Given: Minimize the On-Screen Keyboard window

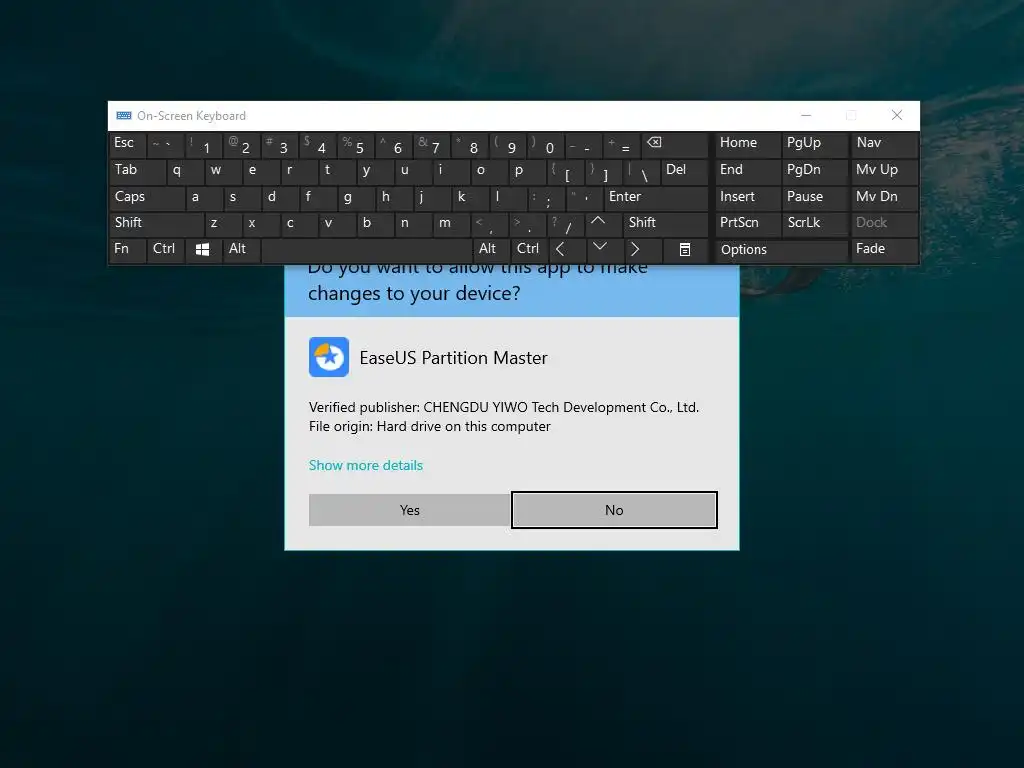Looking at the screenshot, I should click(806, 116).
